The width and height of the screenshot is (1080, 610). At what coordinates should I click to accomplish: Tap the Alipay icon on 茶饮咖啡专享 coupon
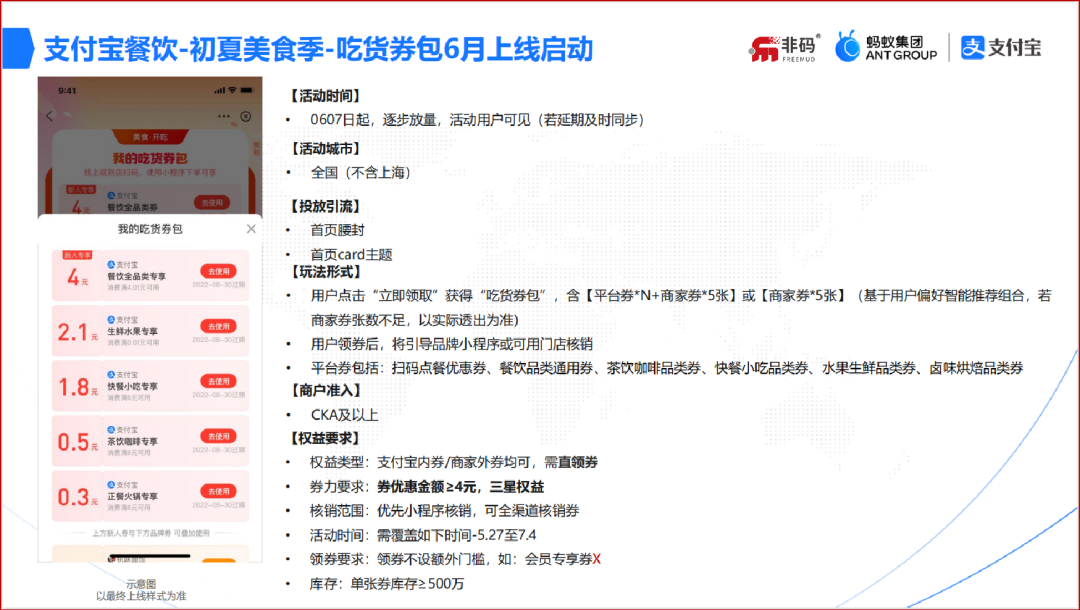pyautogui.click(x=111, y=430)
